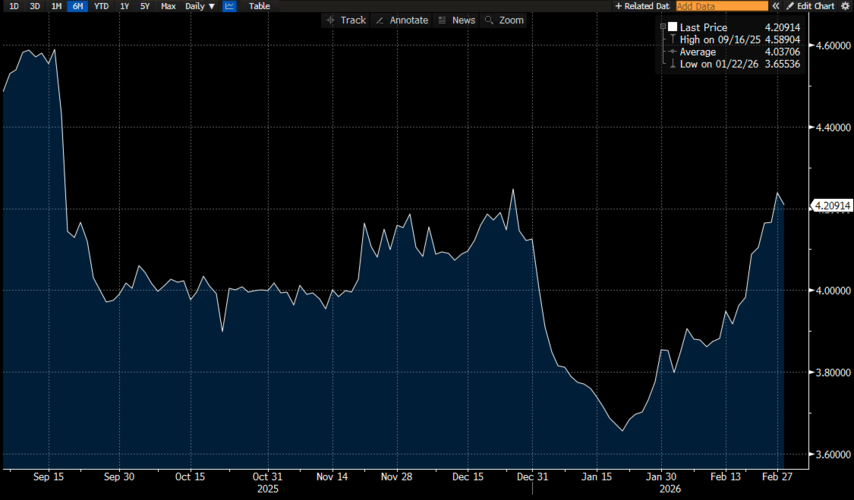Switch range to 1D
The height and width of the screenshot is (500, 854).
pyautogui.click(x=13, y=6)
